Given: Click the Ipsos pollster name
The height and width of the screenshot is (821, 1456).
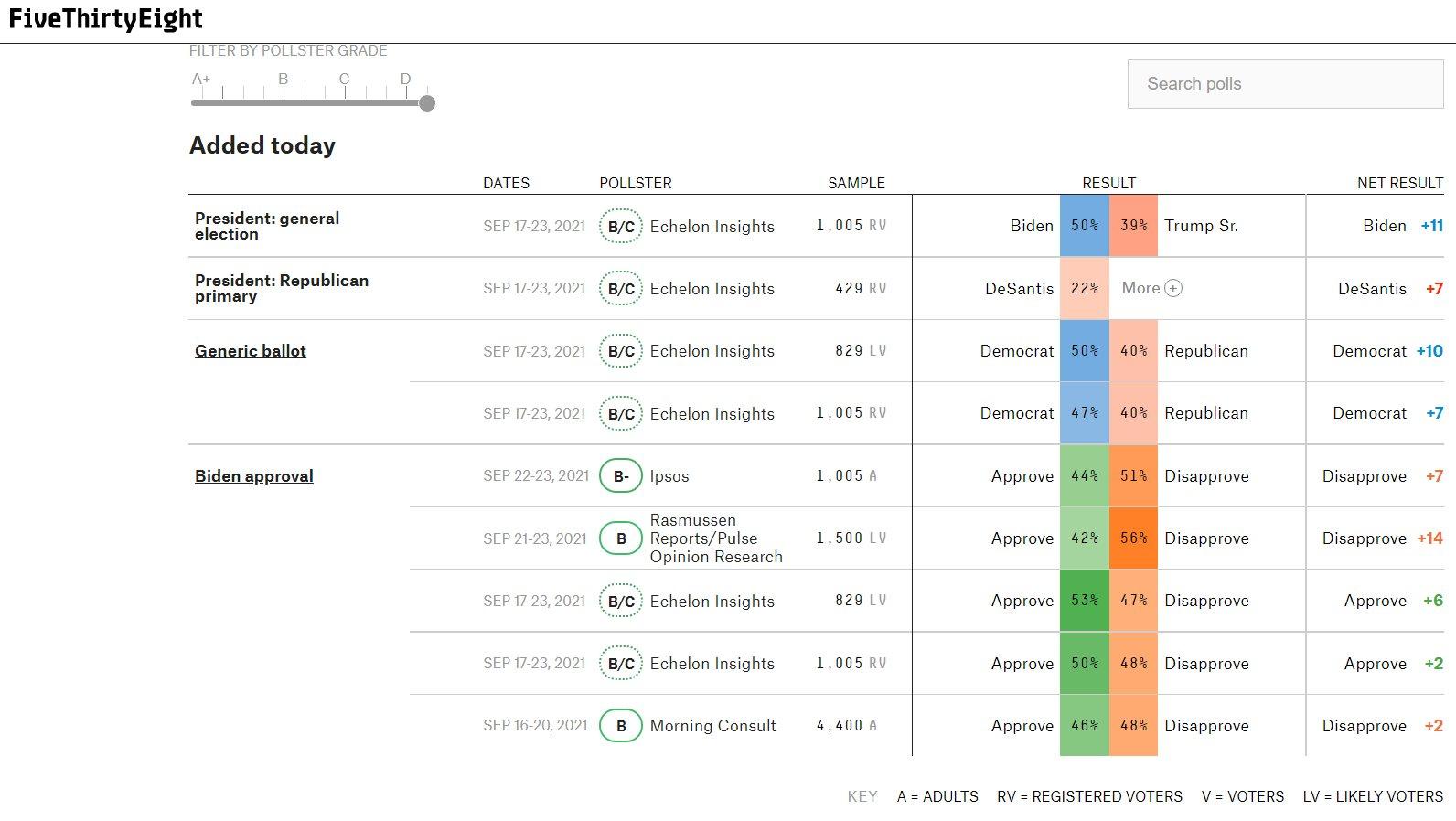Looking at the screenshot, I should pyautogui.click(x=669, y=476).
